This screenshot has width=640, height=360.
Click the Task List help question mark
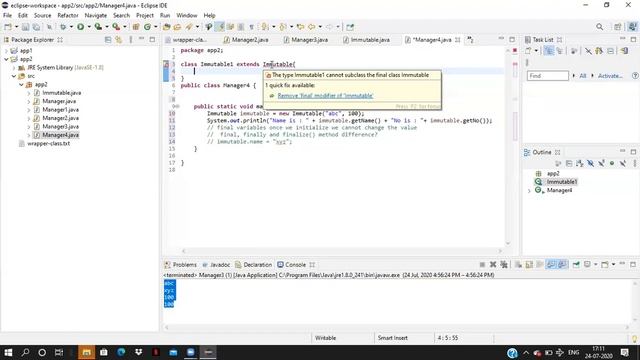point(635,76)
